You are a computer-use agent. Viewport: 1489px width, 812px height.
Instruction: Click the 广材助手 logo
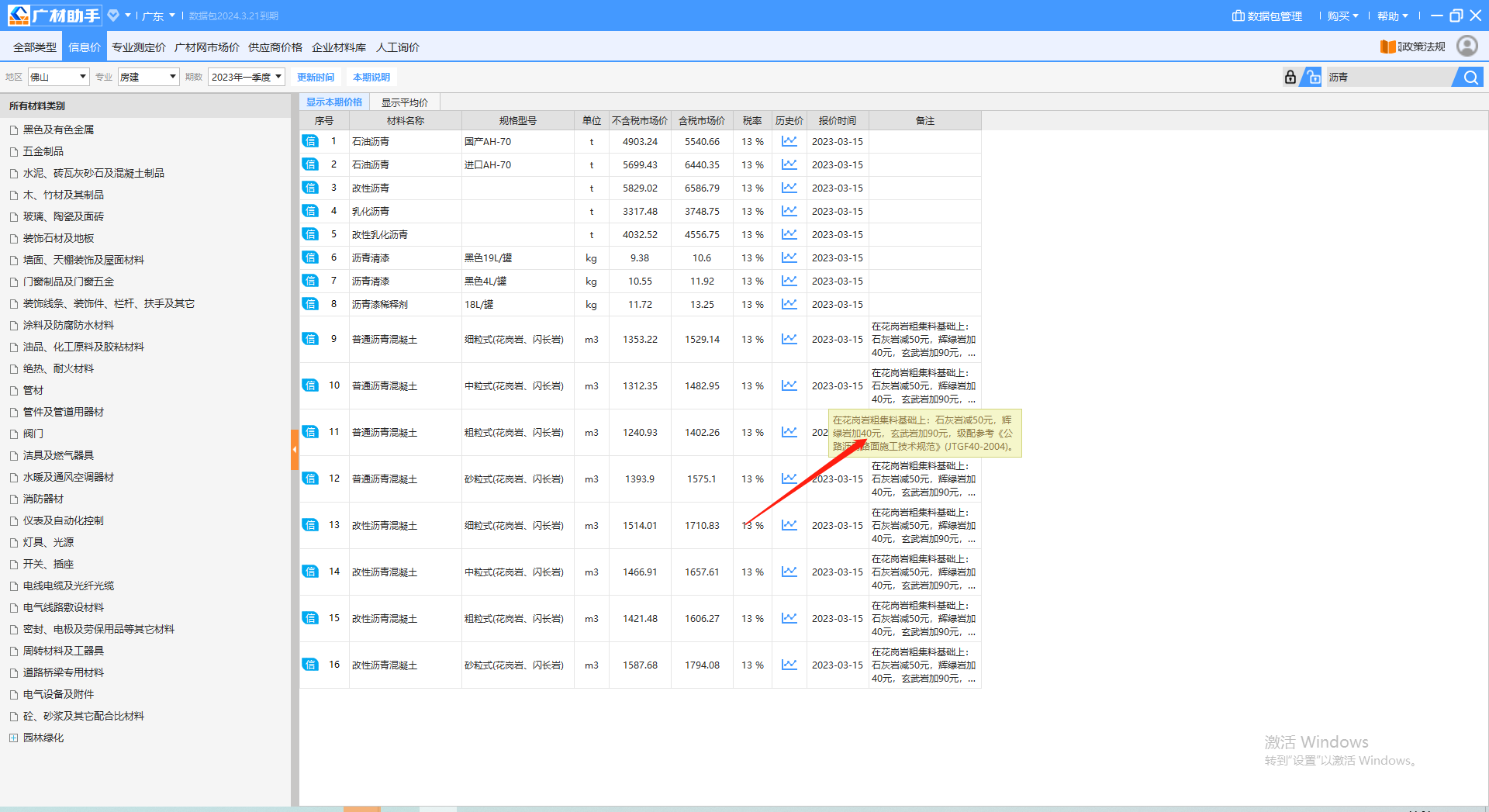coord(54,16)
